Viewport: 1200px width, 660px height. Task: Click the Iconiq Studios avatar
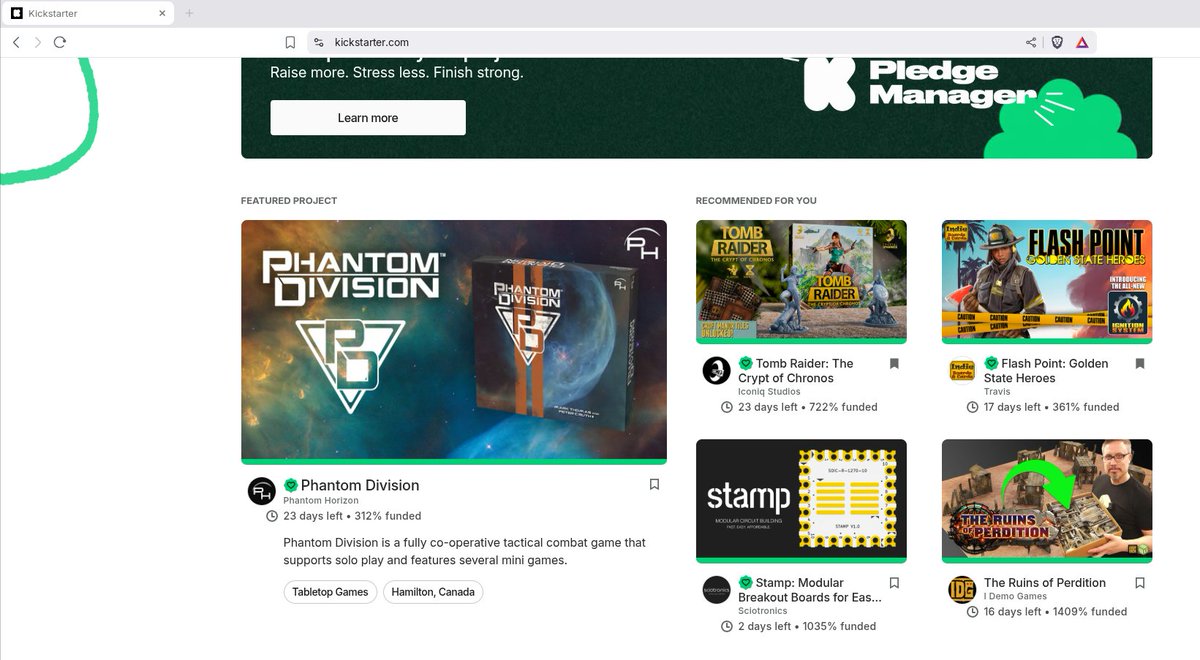tap(716, 370)
